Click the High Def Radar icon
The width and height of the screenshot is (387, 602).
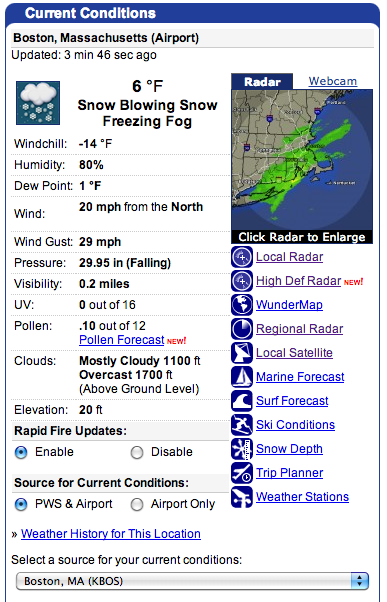coord(242,281)
